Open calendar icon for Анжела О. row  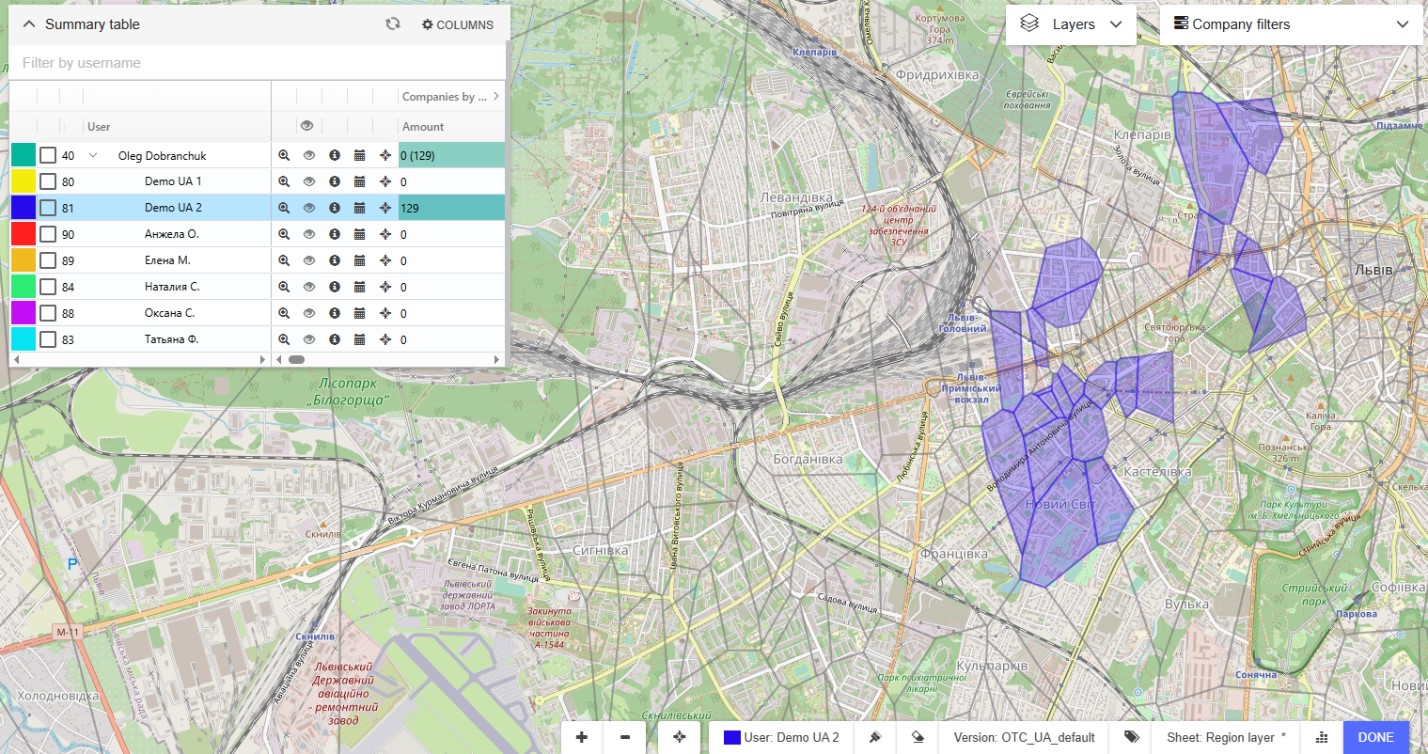pos(360,234)
